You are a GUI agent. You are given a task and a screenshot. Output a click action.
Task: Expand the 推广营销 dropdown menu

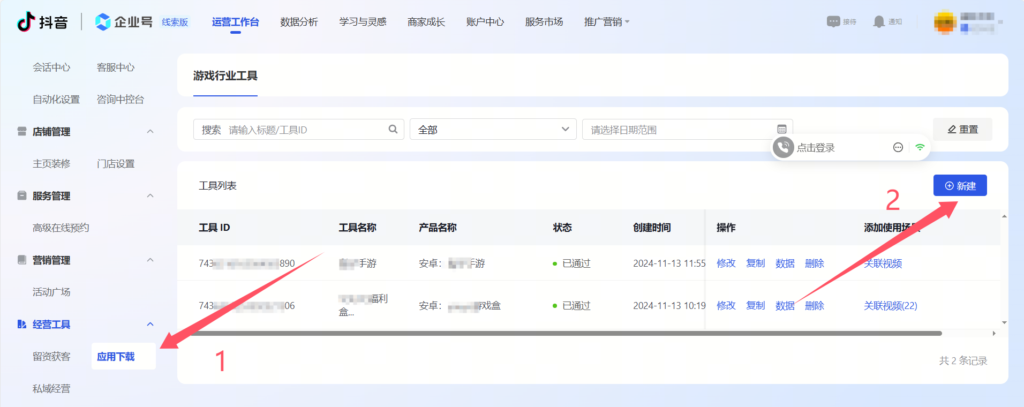[x=607, y=22]
